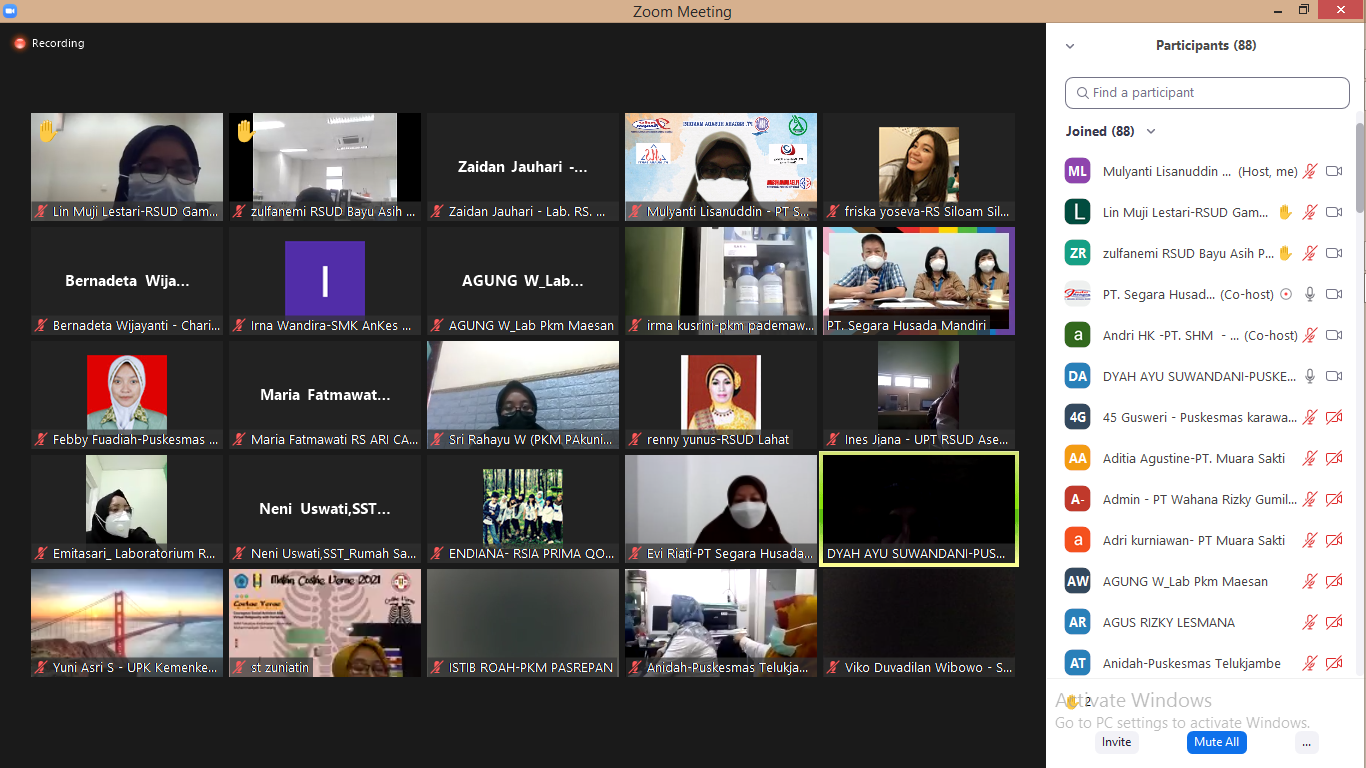Image resolution: width=1366 pixels, height=768 pixels.
Task: Toggle muted microphone for AGUS RIZKY LESMANA
Action: [1310, 622]
